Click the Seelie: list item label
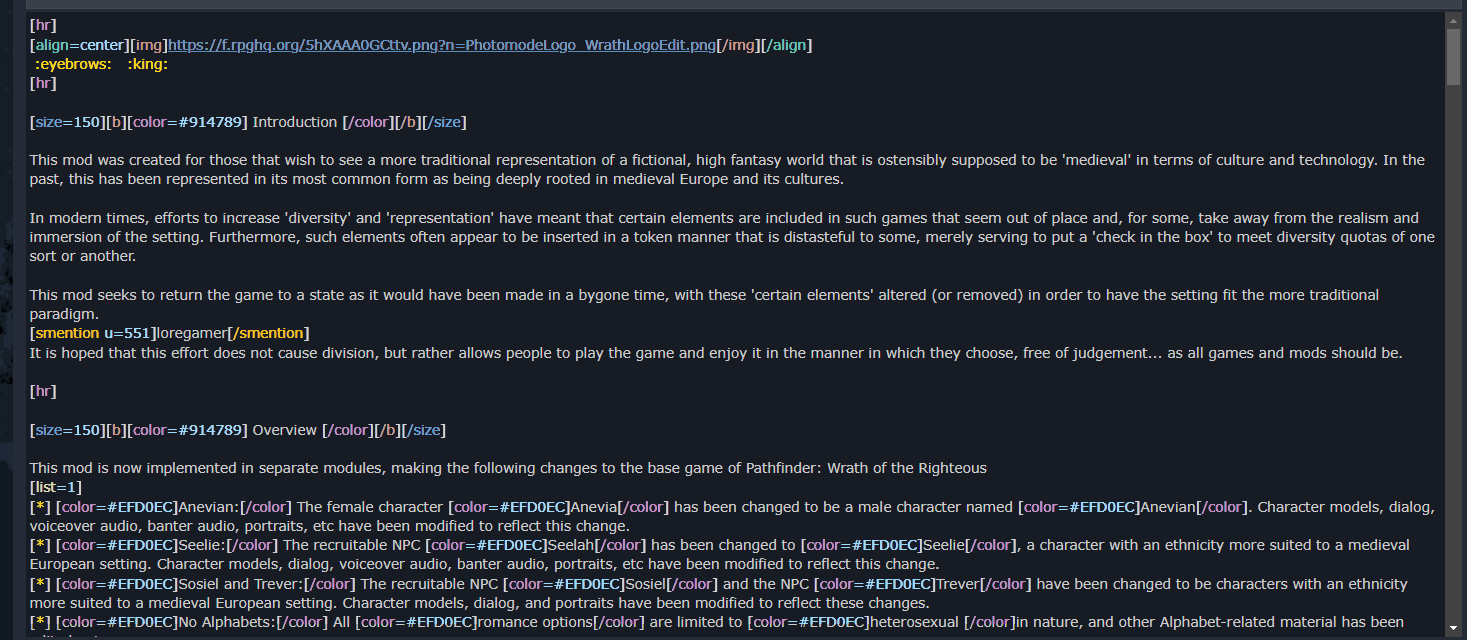The height and width of the screenshot is (640, 1467). click(x=203, y=545)
